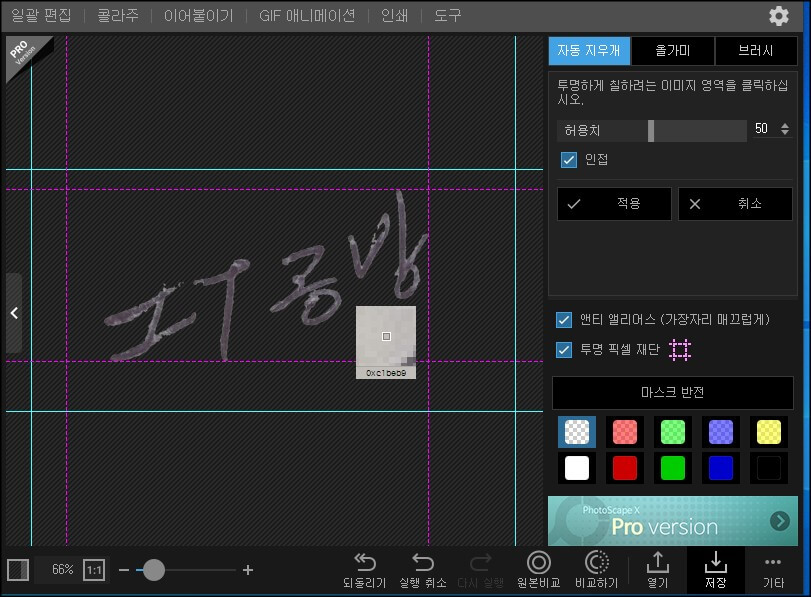
Task: Toggle the 투명 픽셀 재단 checkbox
Action: 564,350
